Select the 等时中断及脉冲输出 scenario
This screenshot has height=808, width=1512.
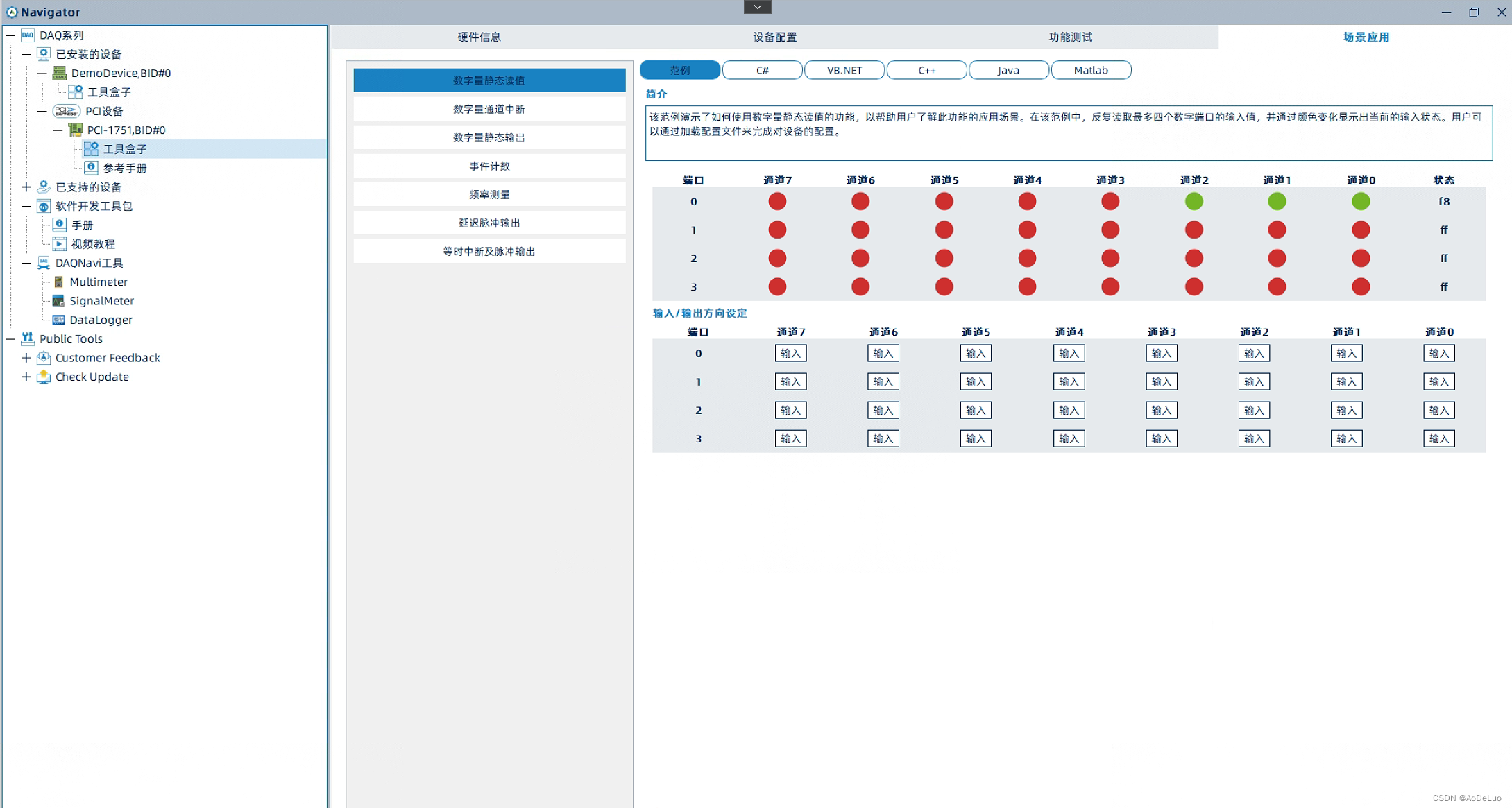(489, 251)
